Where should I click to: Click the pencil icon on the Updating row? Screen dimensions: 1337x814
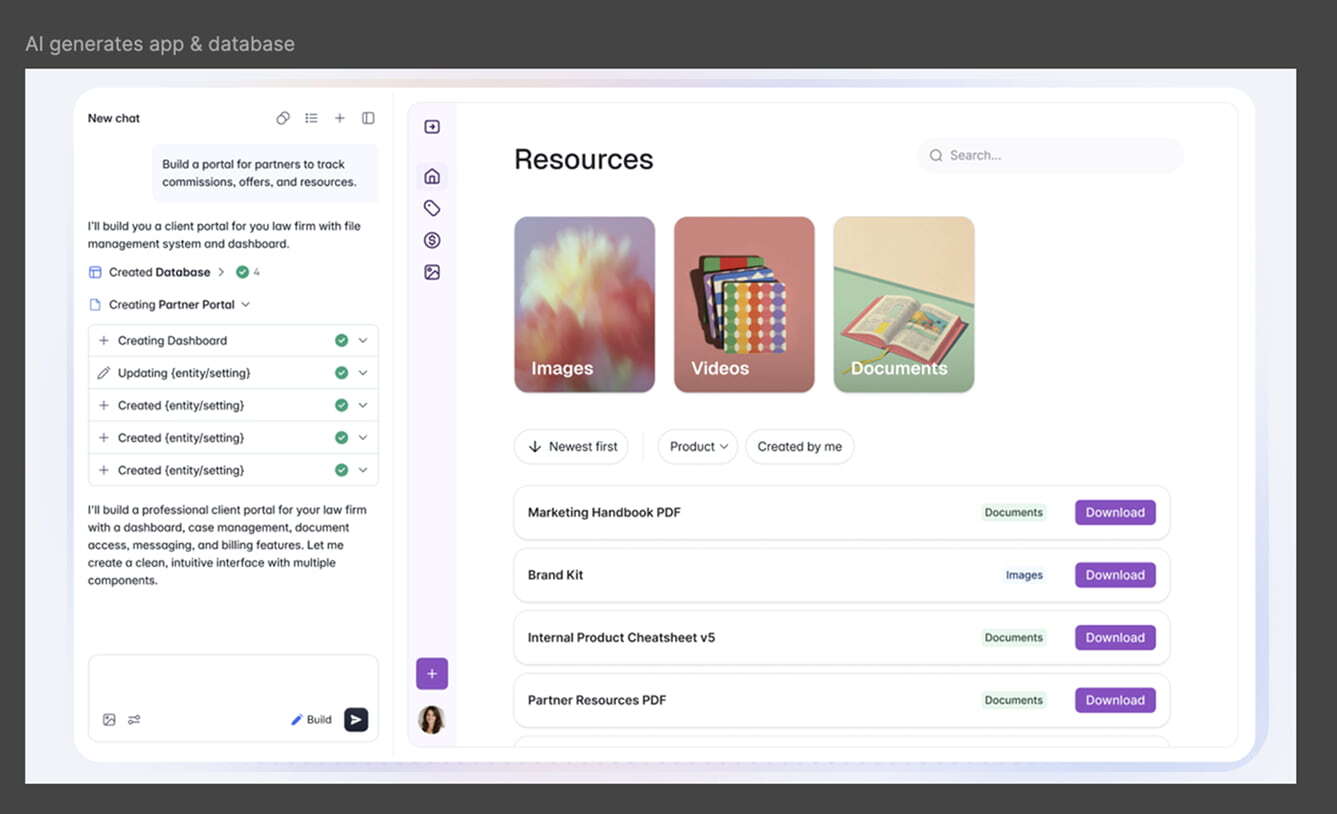pyautogui.click(x=104, y=373)
